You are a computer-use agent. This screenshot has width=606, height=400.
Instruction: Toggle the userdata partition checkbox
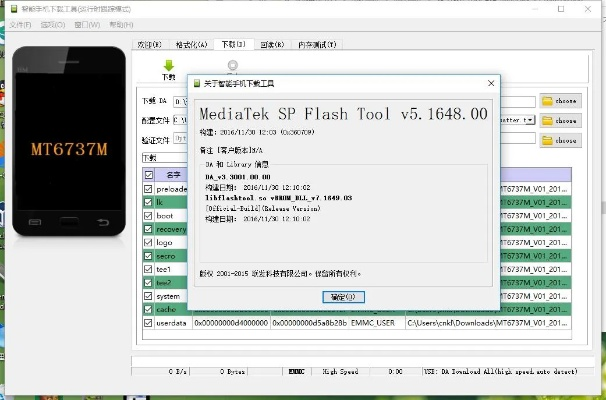tap(149, 323)
